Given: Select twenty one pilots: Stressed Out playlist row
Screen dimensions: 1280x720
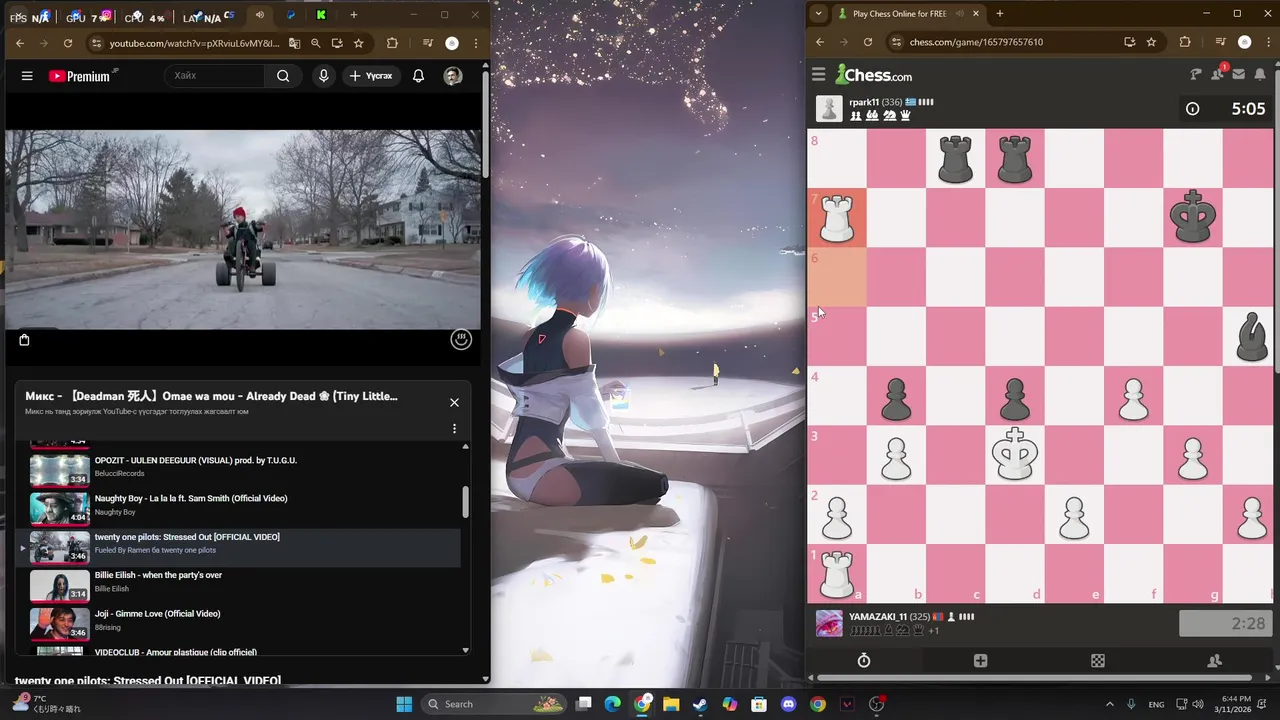Looking at the screenshot, I should (x=240, y=547).
